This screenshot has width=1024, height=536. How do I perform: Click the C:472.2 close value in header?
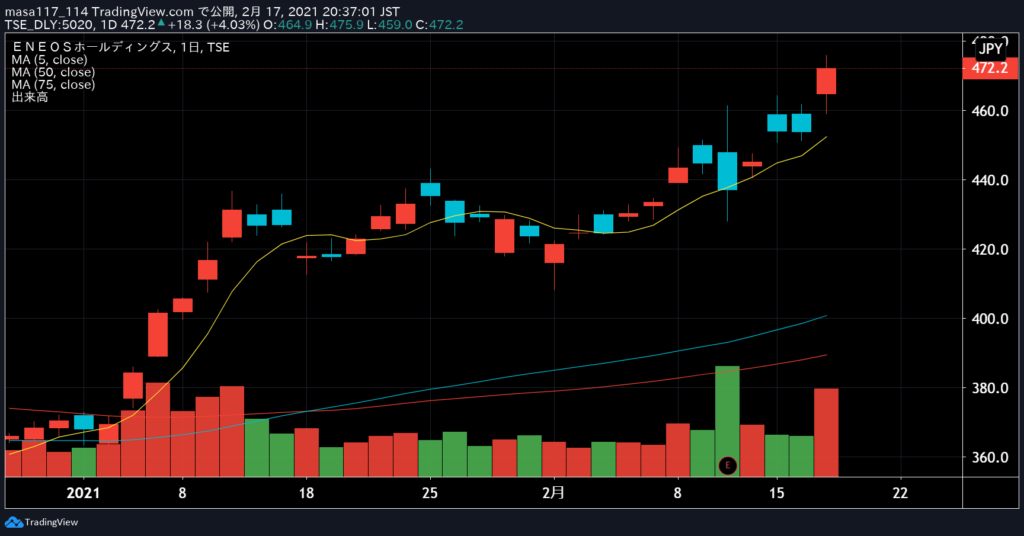click(x=440, y=25)
